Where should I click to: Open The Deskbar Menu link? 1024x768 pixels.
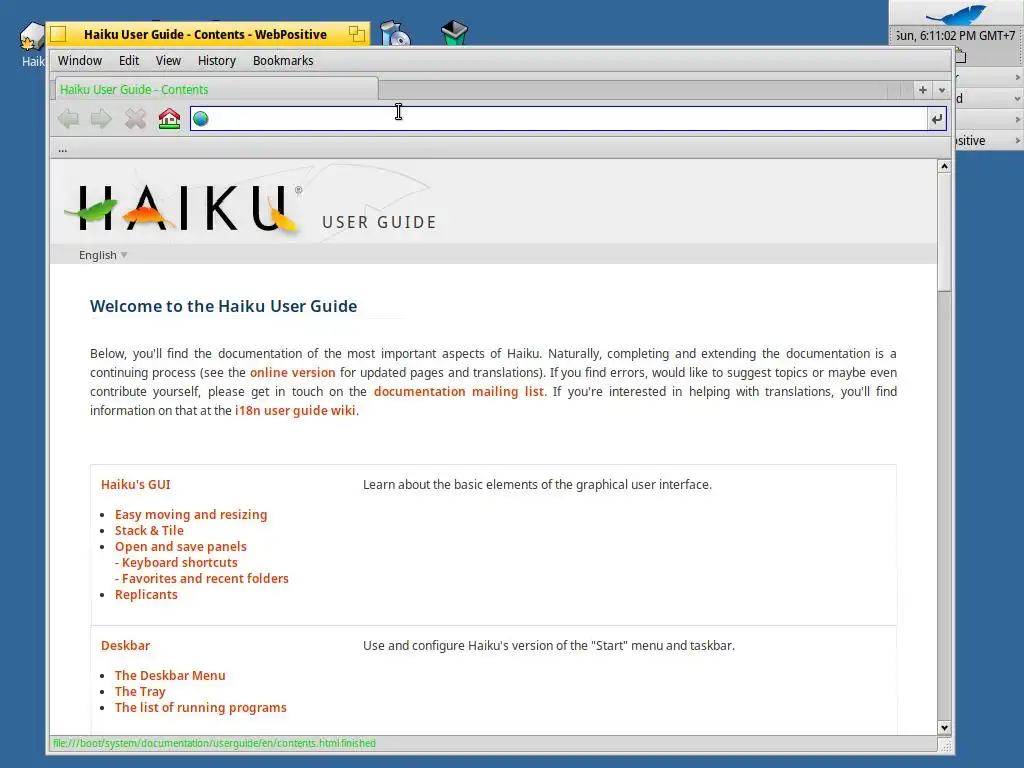(170, 676)
